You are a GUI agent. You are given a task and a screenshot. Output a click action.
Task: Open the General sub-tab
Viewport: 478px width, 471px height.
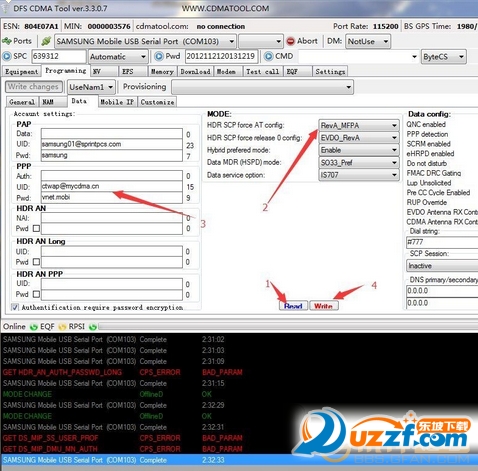(22, 102)
